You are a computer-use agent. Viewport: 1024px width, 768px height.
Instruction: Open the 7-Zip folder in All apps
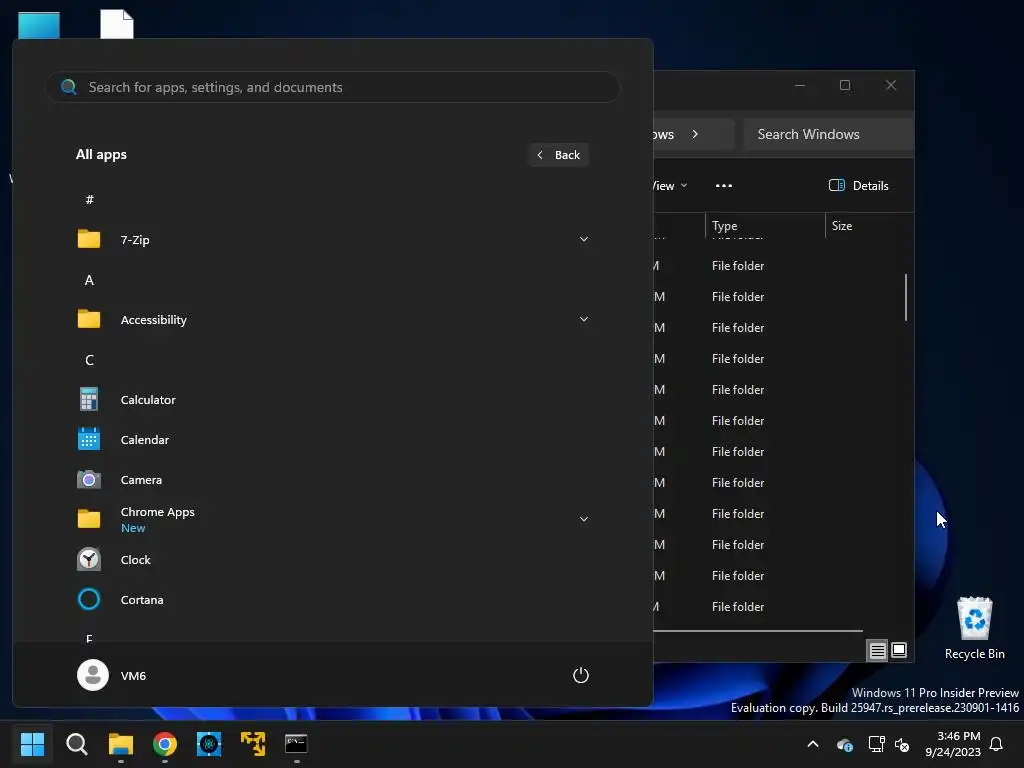click(332, 240)
